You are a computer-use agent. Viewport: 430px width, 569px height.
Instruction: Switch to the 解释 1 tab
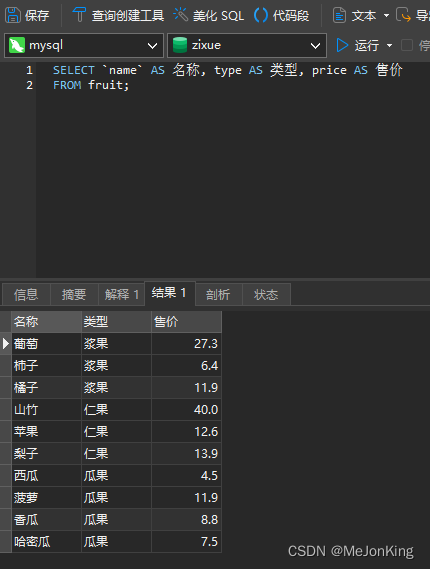[122, 294]
